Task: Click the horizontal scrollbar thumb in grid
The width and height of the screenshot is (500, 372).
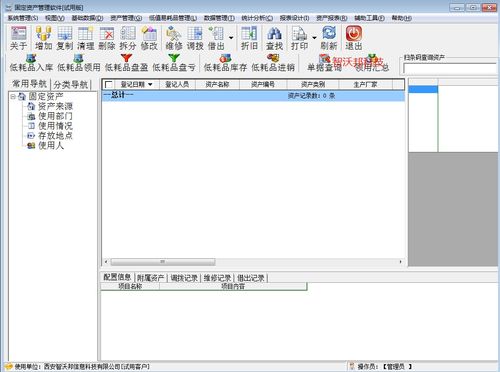Action: click(x=163, y=262)
